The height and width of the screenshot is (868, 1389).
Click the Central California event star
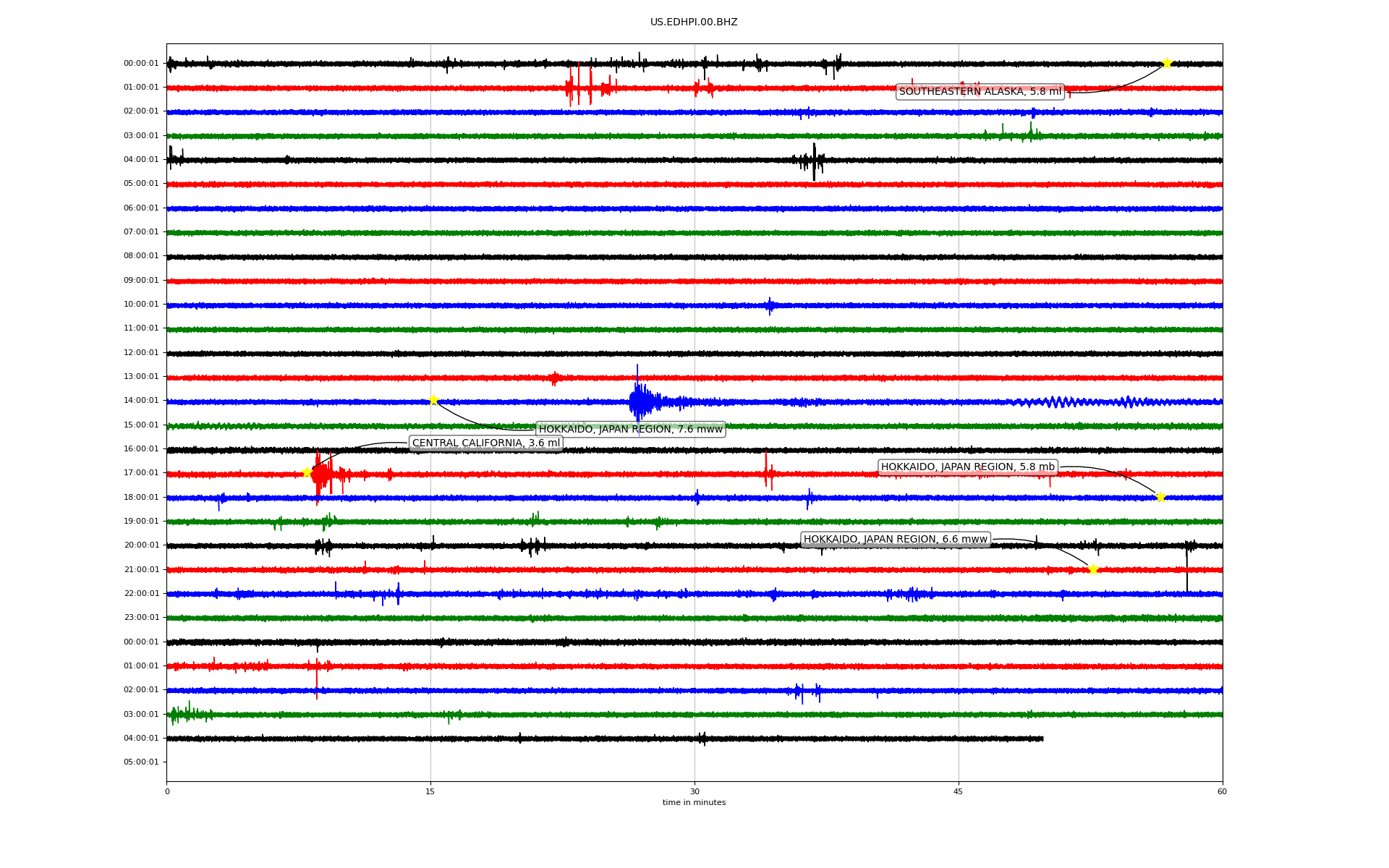coord(307,472)
